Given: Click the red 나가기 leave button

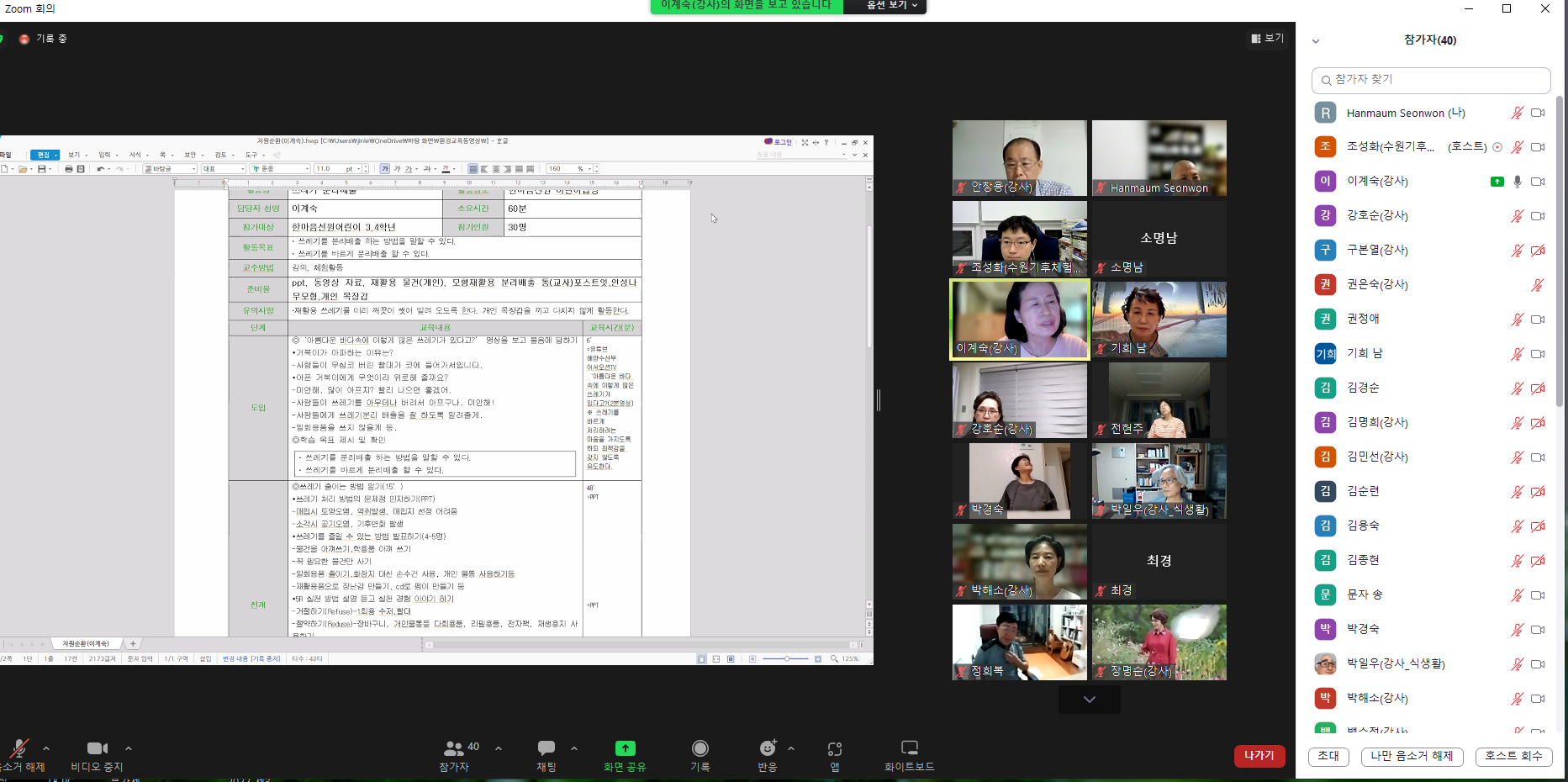Looking at the screenshot, I should (x=1259, y=756).
